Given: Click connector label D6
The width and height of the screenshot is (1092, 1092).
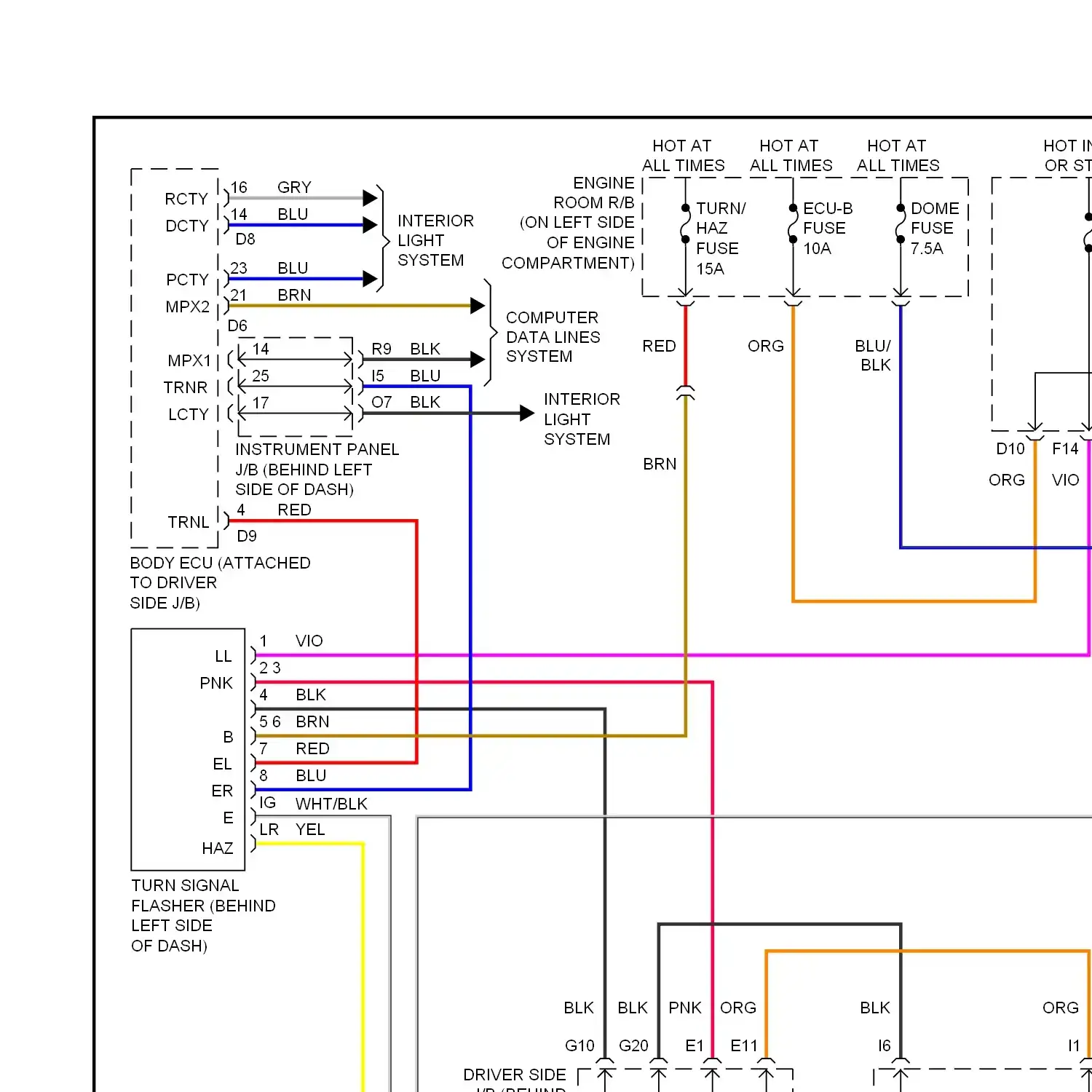Looking at the screenshot, I should pyautogui.click(x=237, y=325).
